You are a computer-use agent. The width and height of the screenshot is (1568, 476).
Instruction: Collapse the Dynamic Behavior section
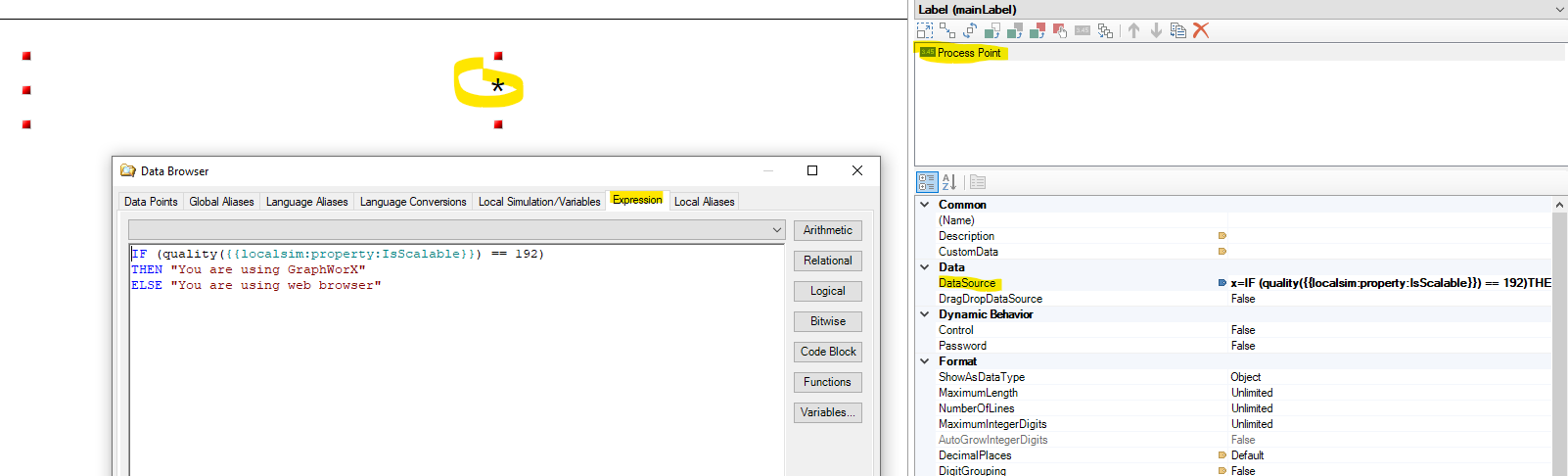point(925,314)
